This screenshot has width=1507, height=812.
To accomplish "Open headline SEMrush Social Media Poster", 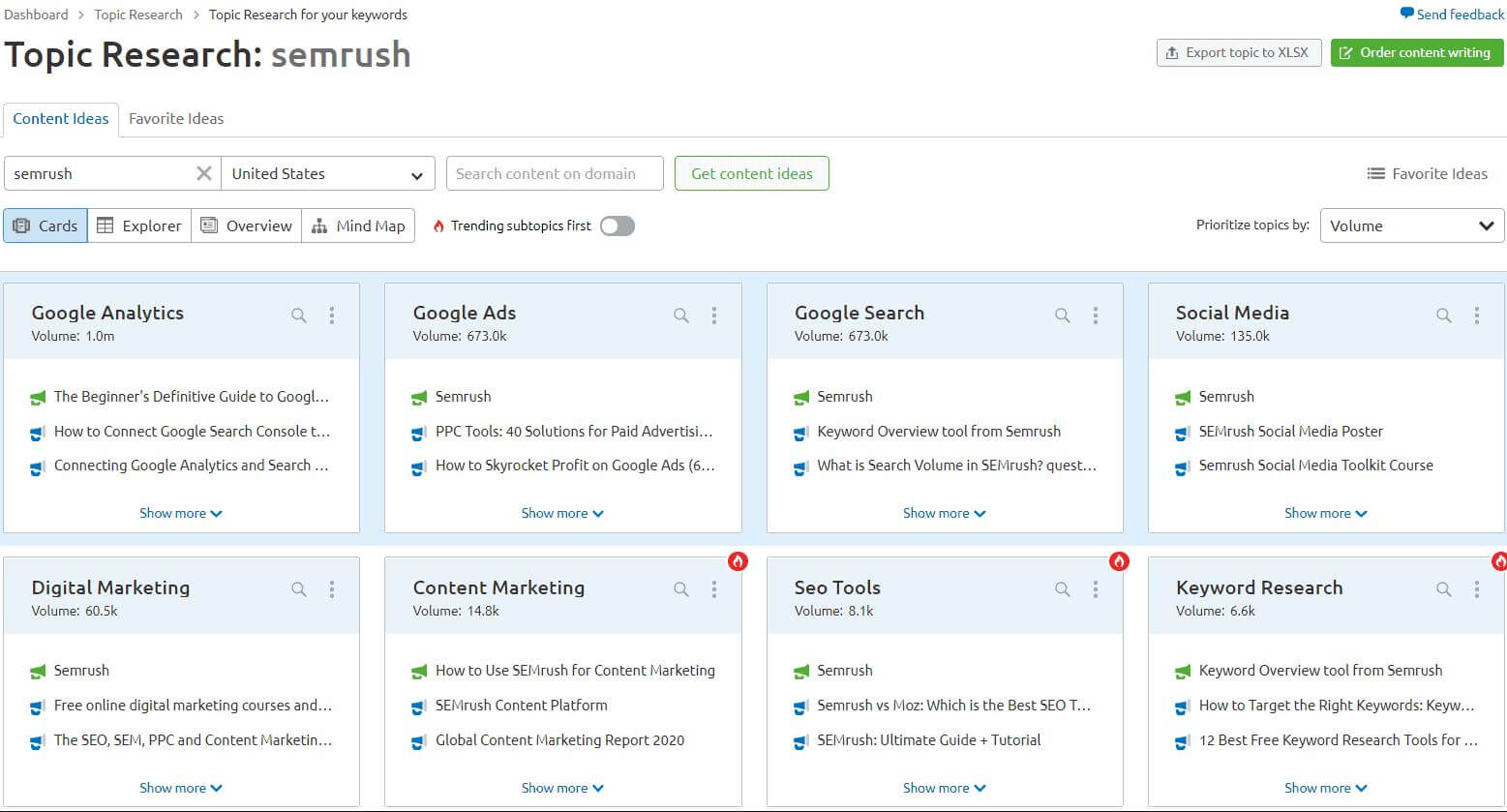I will (x=1291, y=431).
